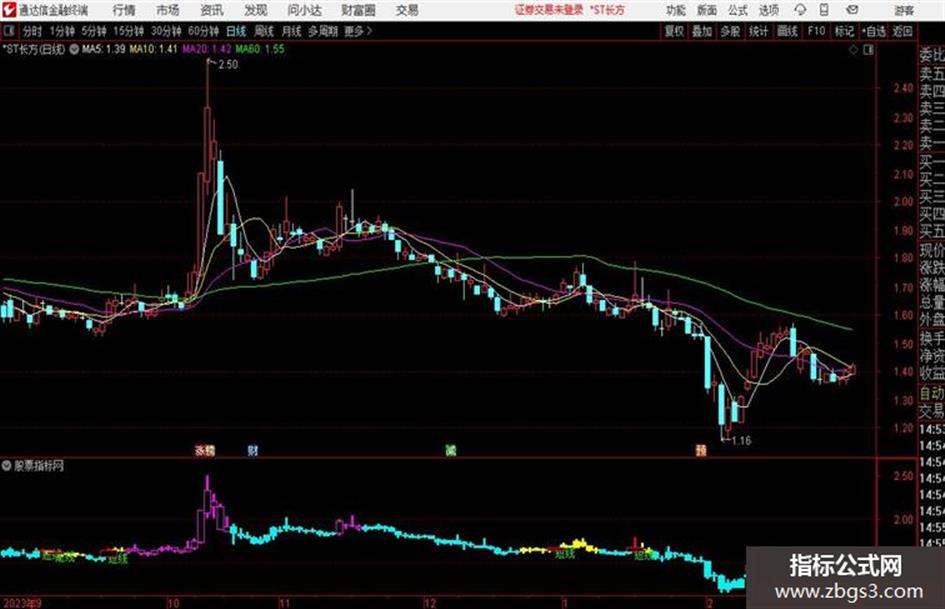Viewport: 945px width, 609px height.
Task: Open the 财富圈 menu
Action: (358, 10)
